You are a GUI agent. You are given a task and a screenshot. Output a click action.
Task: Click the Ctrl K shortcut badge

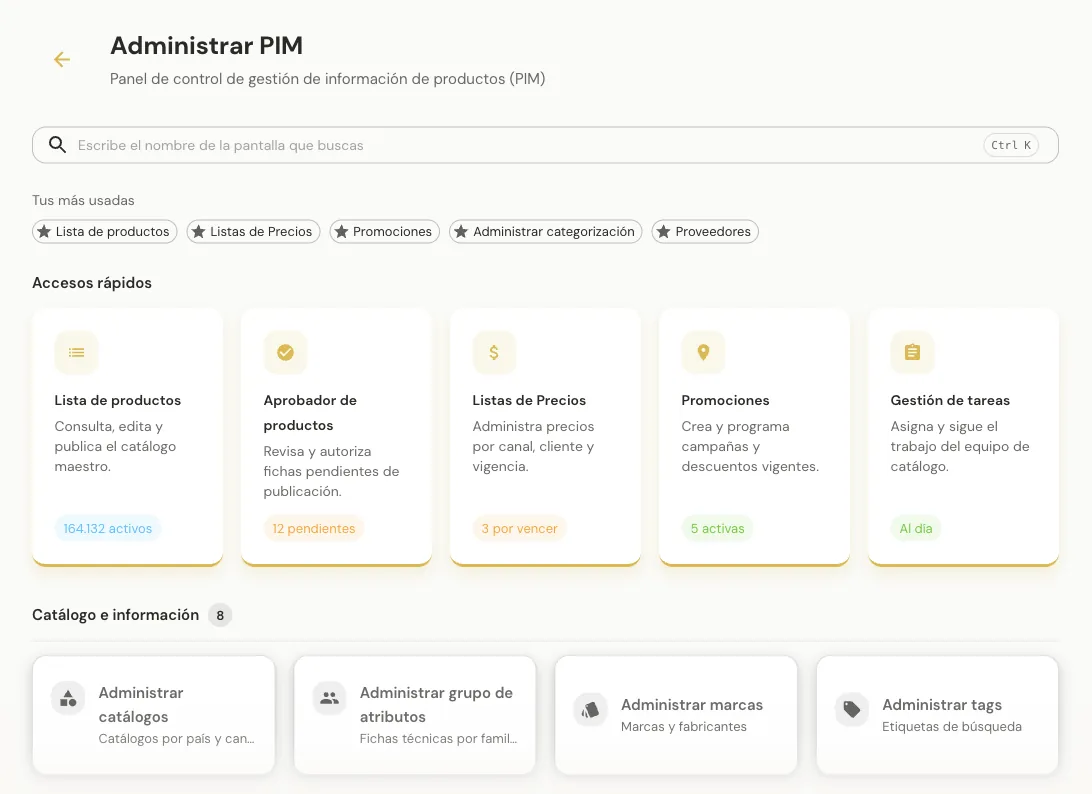pyautogui.click(x=1011, y=145)
